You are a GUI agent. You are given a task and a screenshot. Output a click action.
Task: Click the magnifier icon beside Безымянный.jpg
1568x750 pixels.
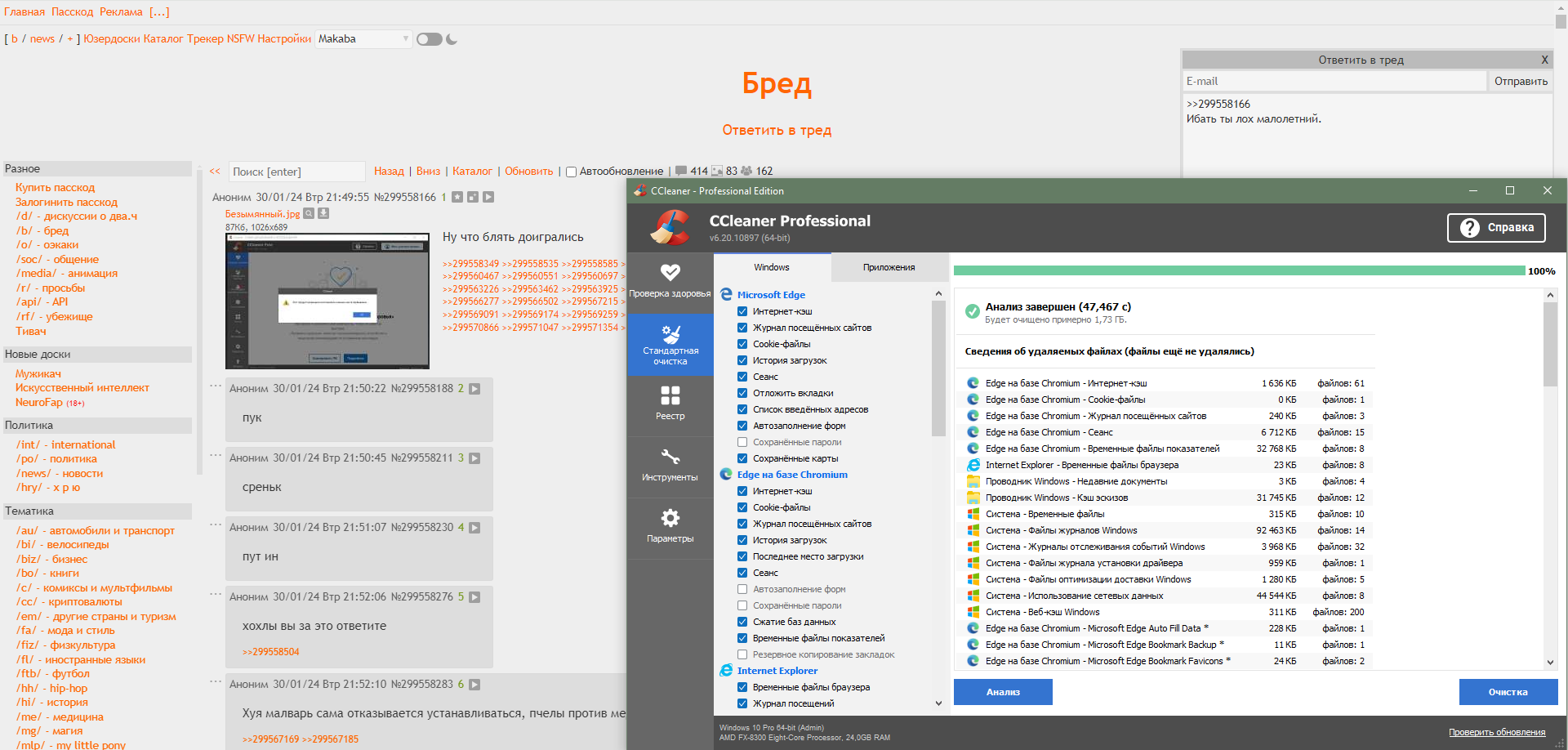point(309,213)
